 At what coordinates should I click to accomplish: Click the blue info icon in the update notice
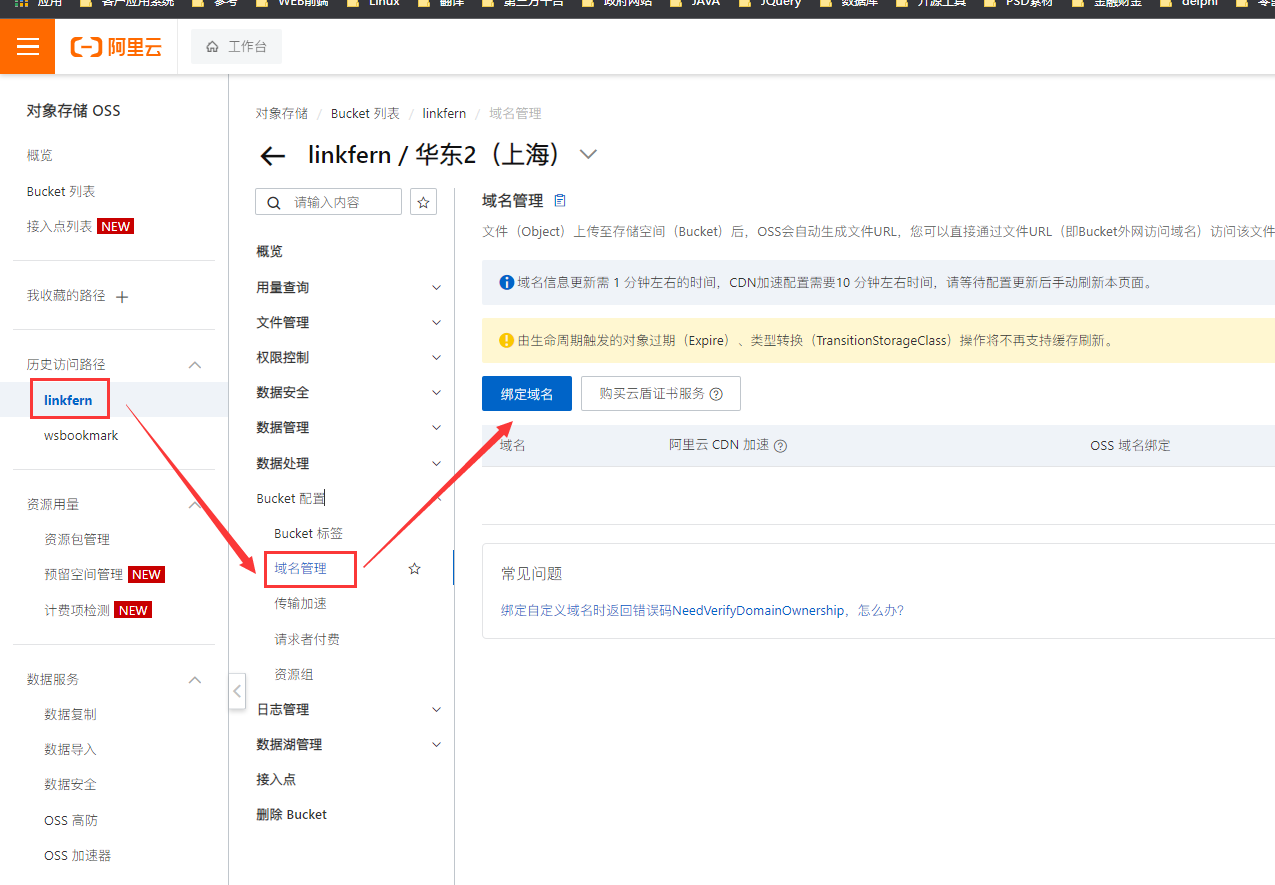click(506, 283)
